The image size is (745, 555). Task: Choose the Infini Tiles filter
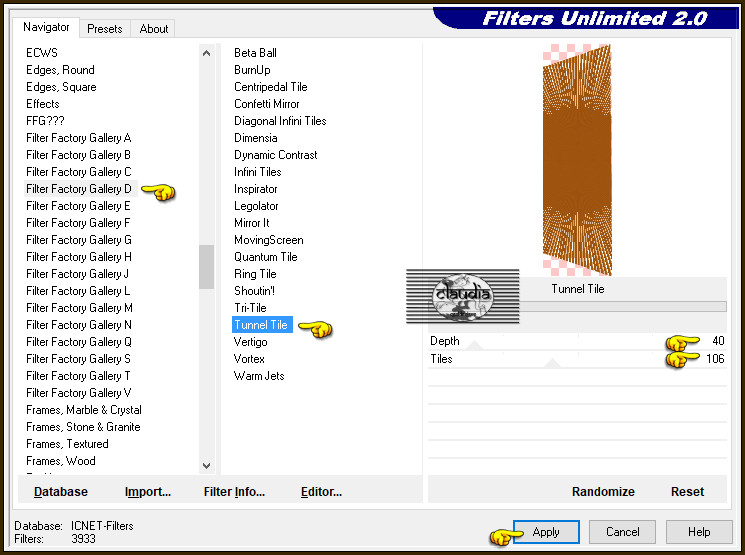point(258,172)
